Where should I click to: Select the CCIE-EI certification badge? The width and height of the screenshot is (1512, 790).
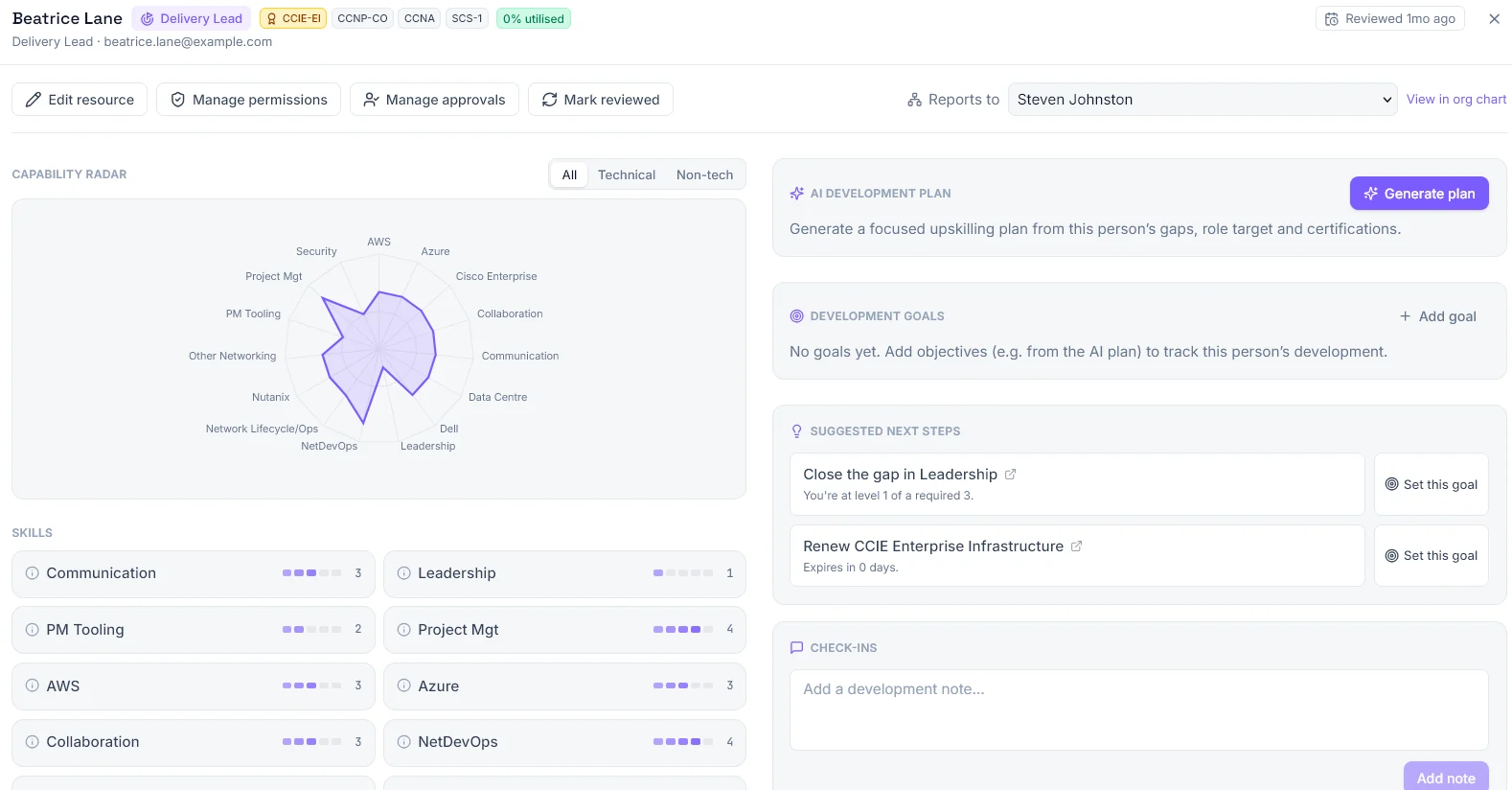pyautogui.click(x=293, y=19)
